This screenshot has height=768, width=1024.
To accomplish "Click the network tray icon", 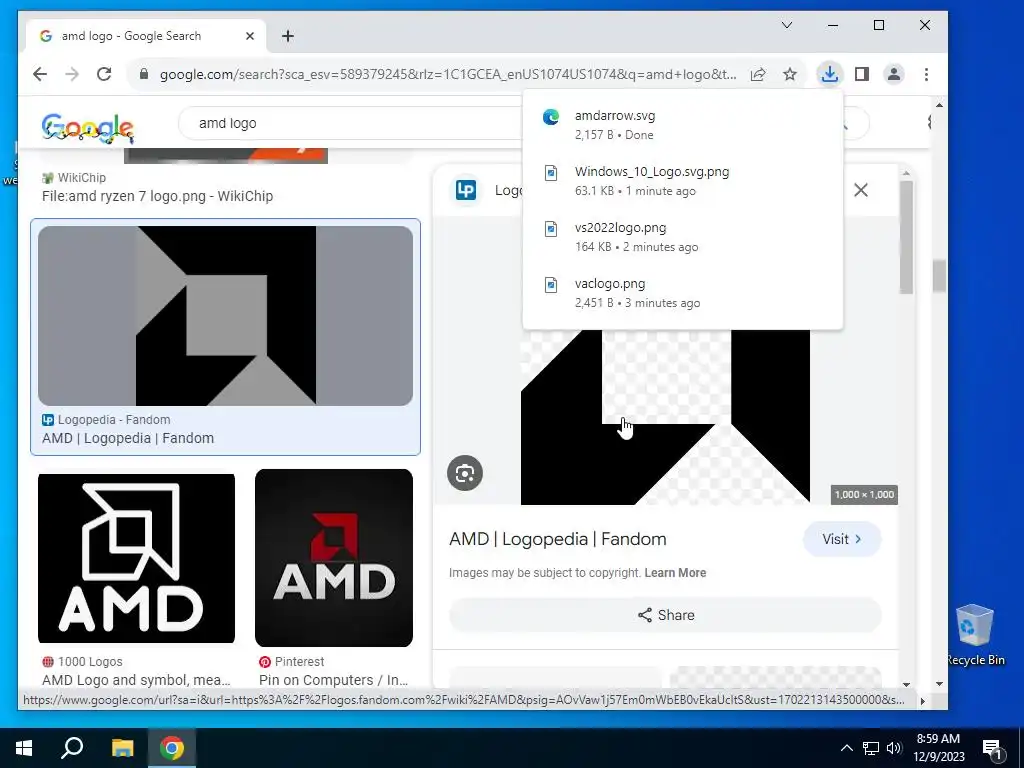I will [x=871, y=748].
